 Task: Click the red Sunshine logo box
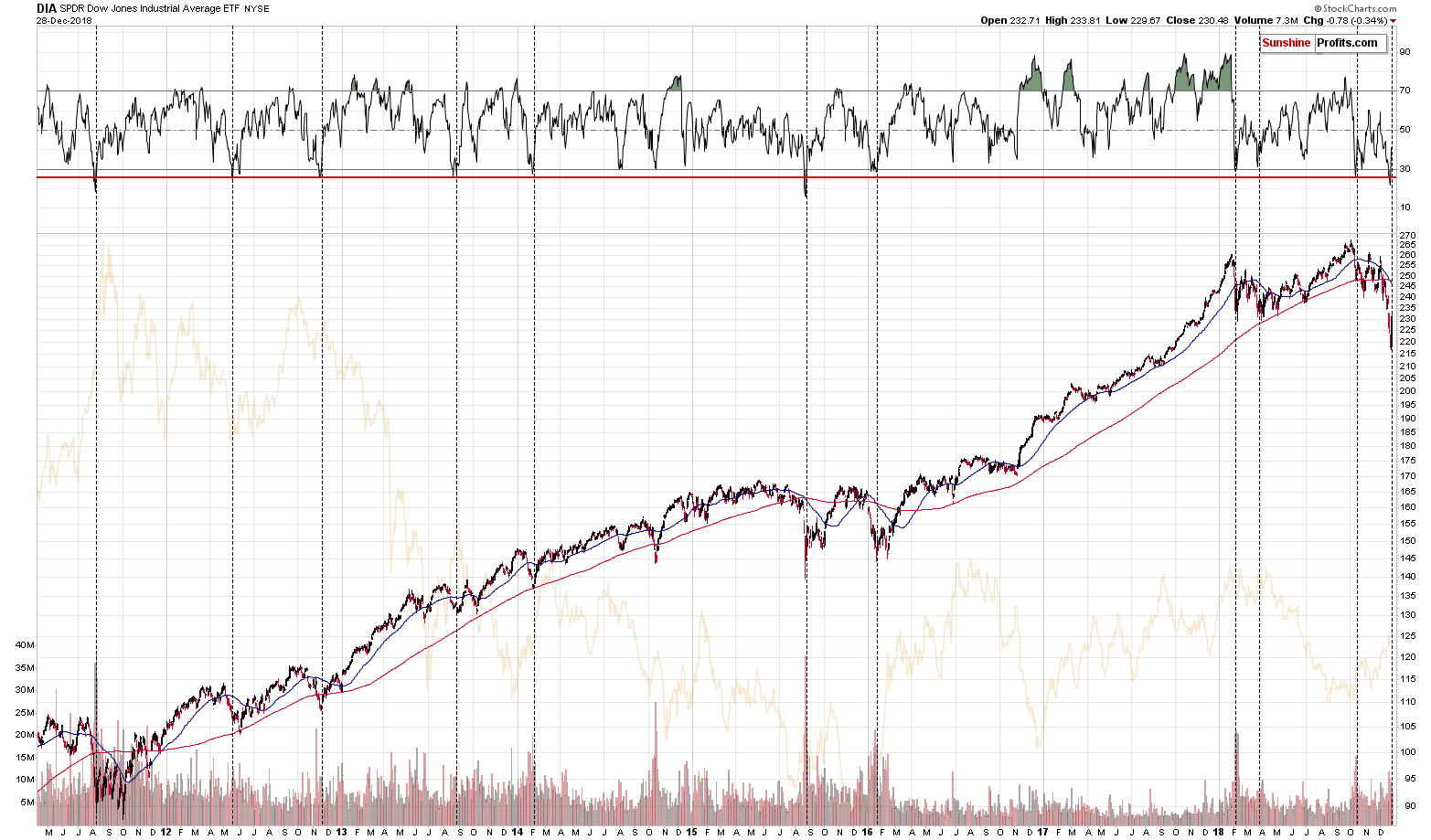pyautogui.click(x=1287, y=43)
